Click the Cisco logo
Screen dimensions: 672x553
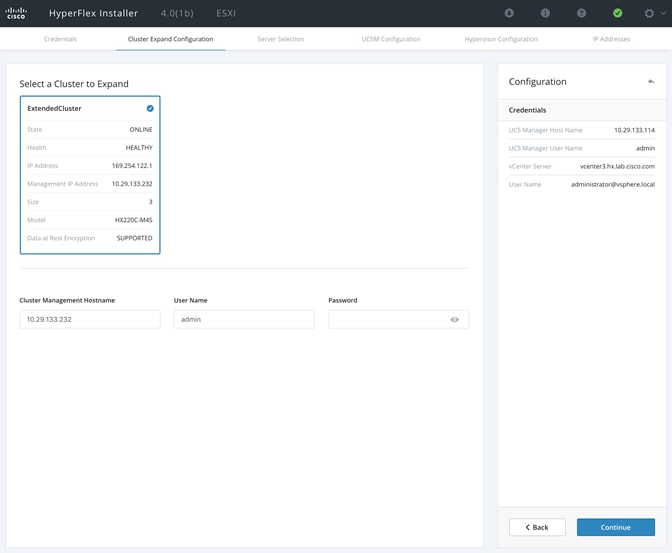(16, 13)
